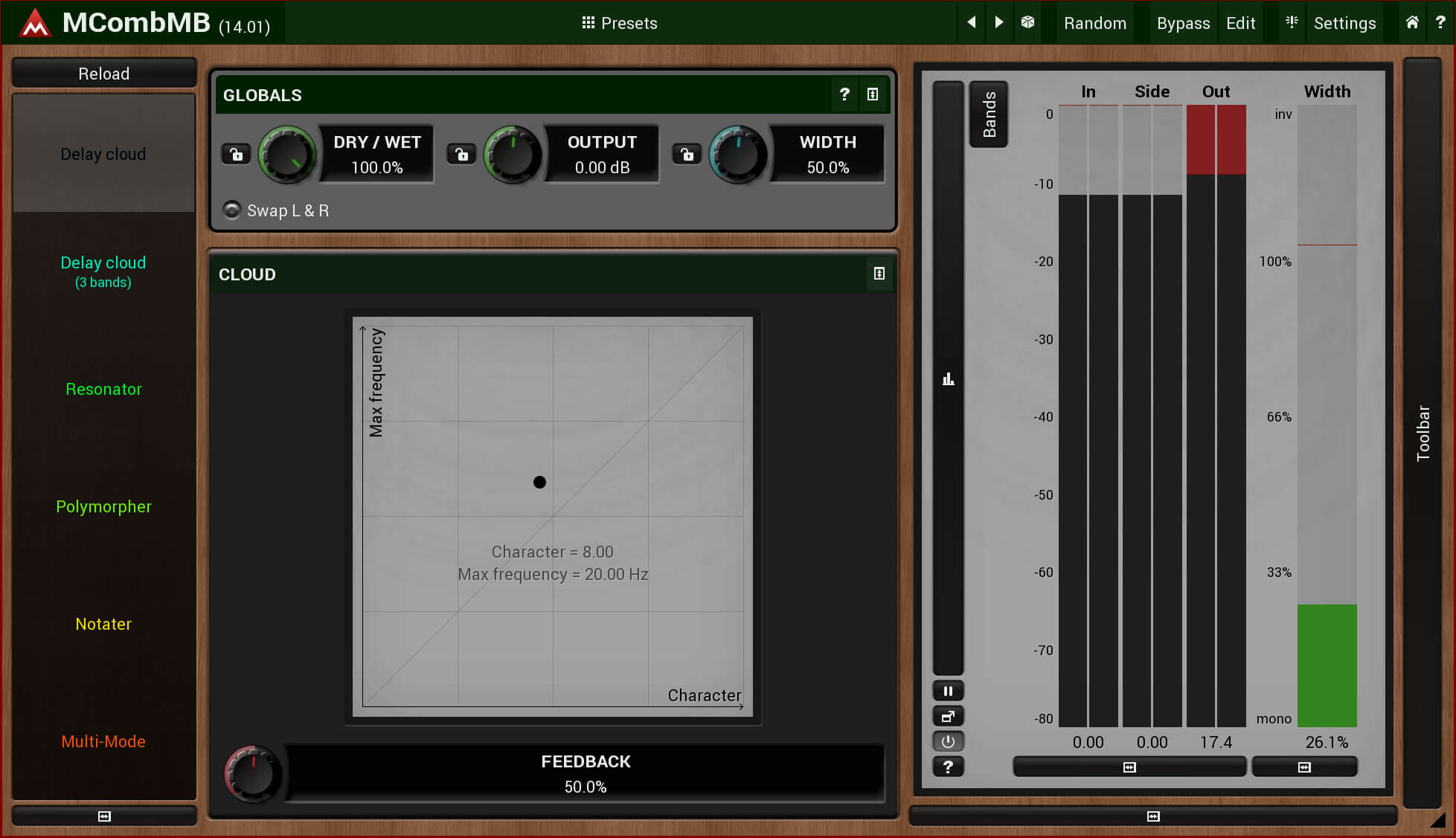Click the black point in the Cloud graph

tap(539, 482)
